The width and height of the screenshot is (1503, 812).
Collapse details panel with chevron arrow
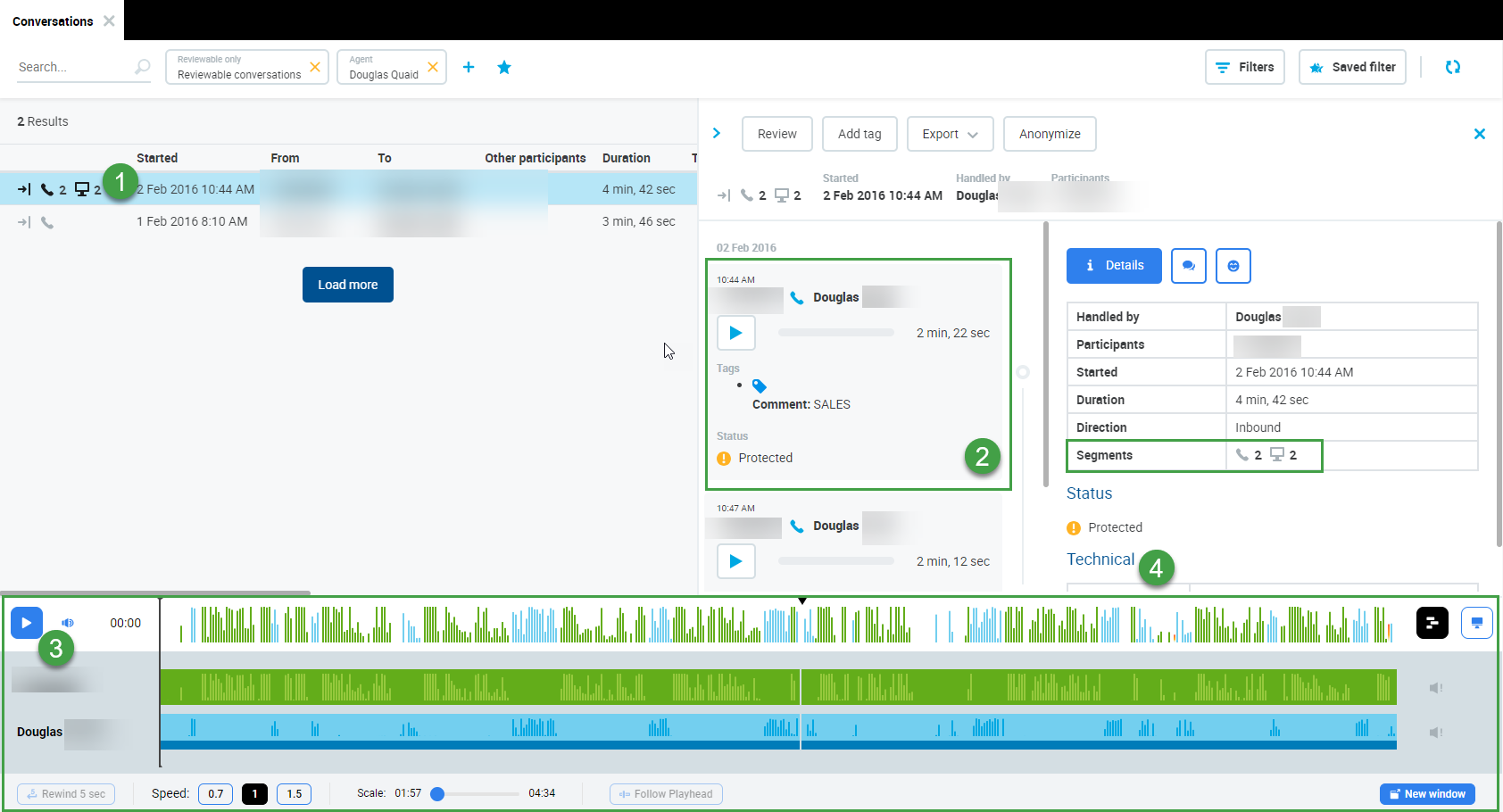pyautogui.click(x=716, y=134)
